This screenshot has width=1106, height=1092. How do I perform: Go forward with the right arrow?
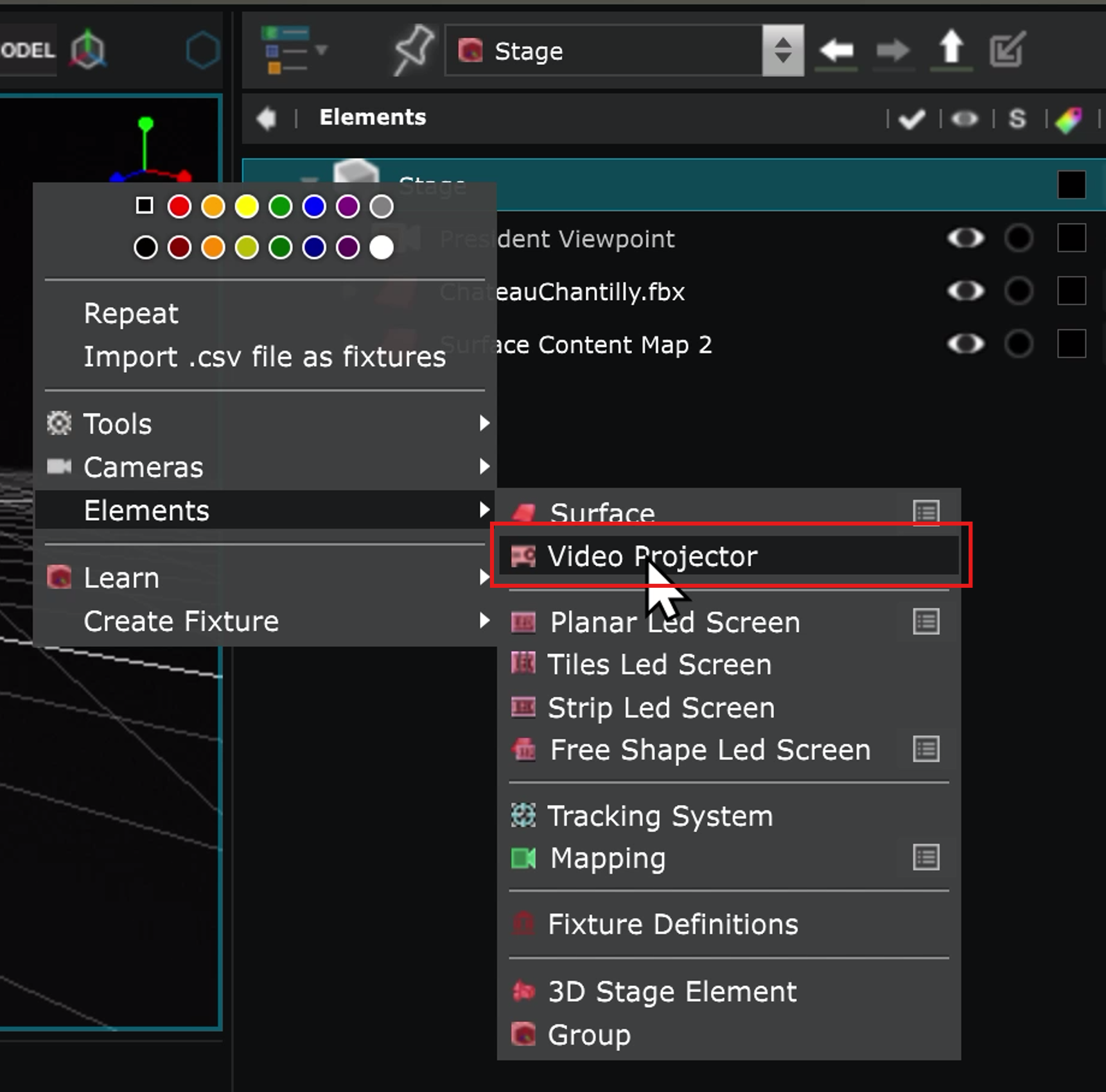pos(893,50)
